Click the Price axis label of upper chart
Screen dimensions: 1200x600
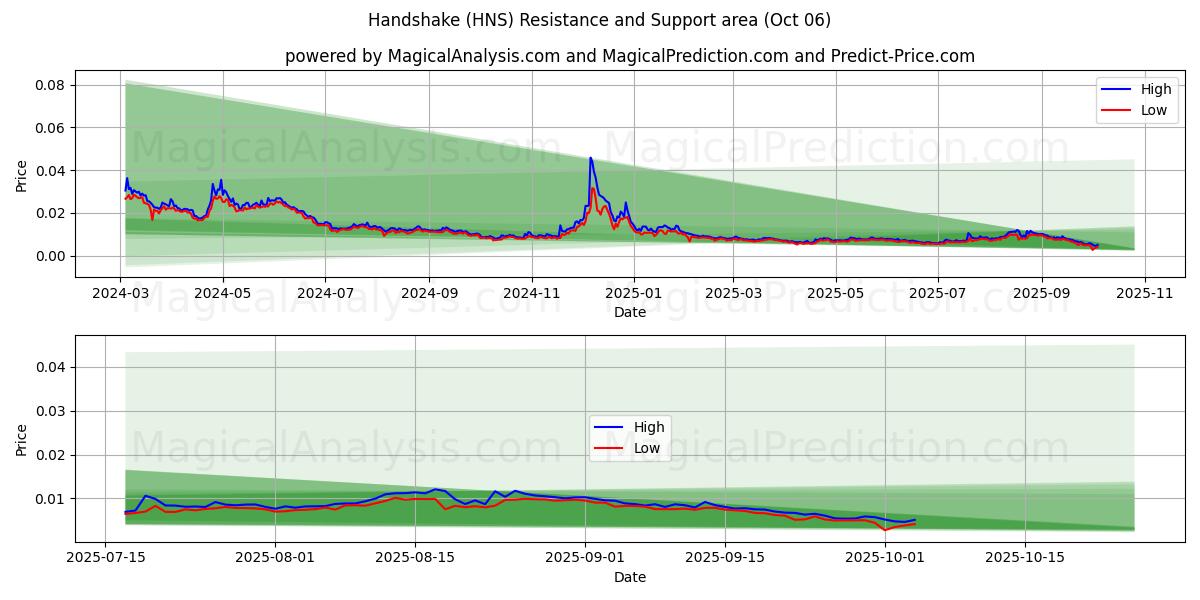pos(22,174)
